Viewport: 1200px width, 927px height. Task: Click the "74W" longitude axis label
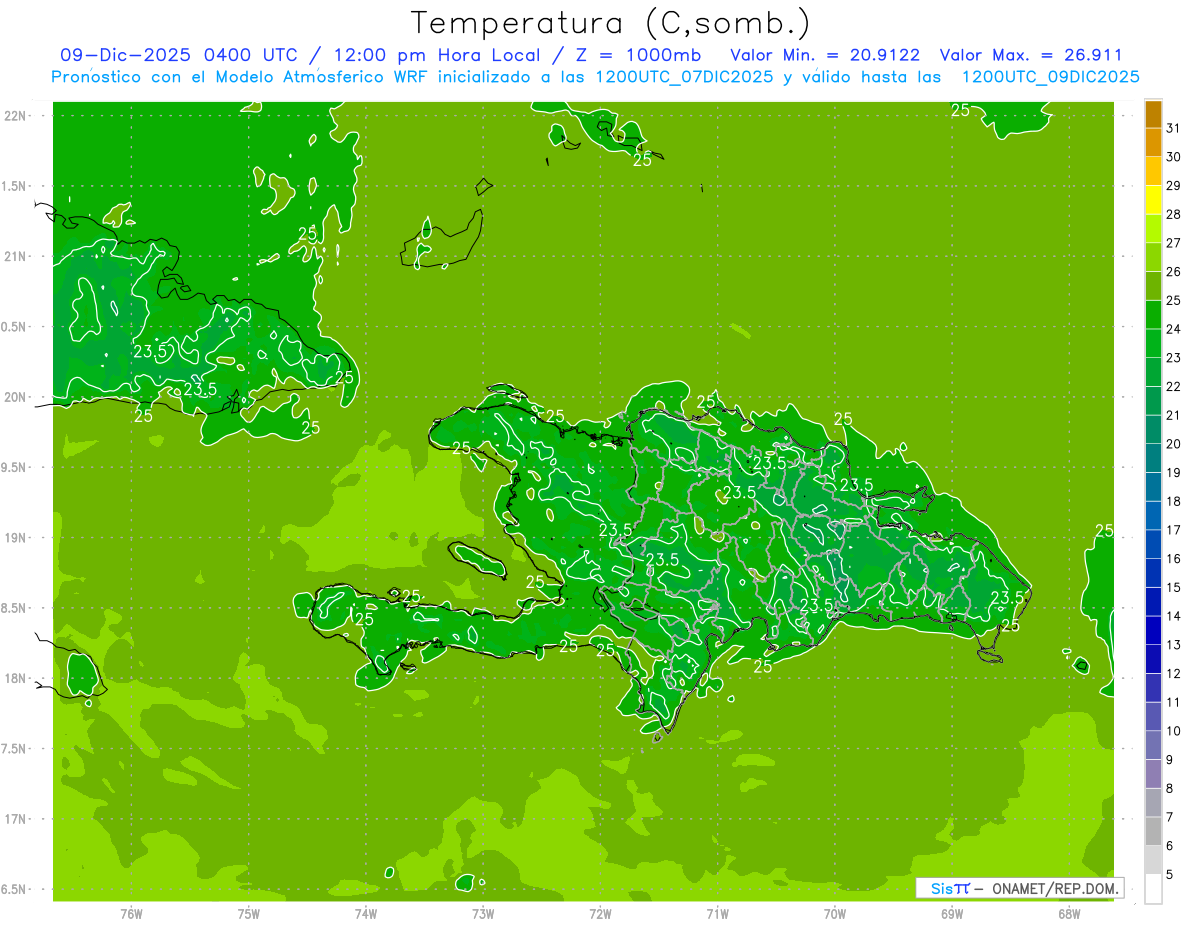click(366, 913)
